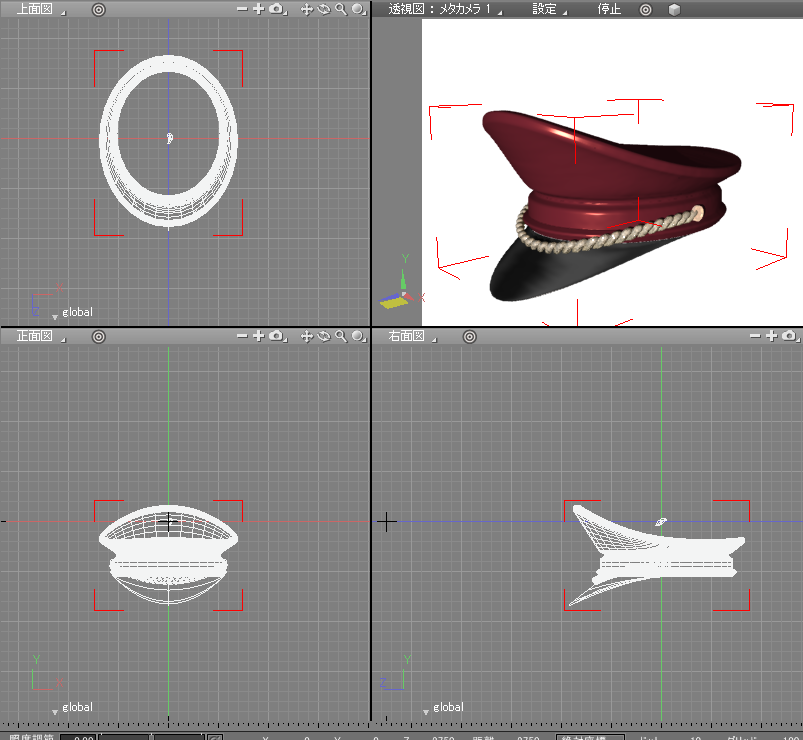Click the XYZ axis gizmo in perspective view
This screenshot has height=740, width=803.
coord(402,284)
